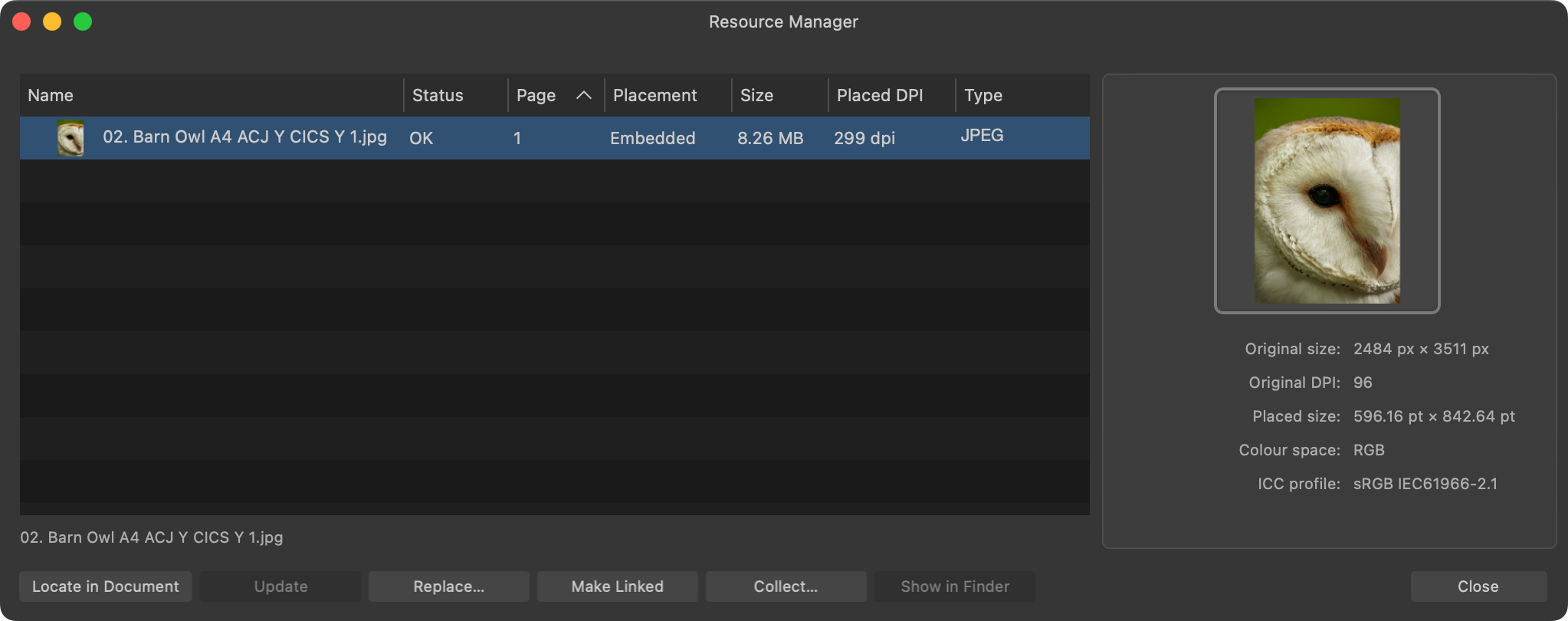Click the 'JPEG' type cell
The width and height of the screenshot is (1568, 621).
[982, 136]
